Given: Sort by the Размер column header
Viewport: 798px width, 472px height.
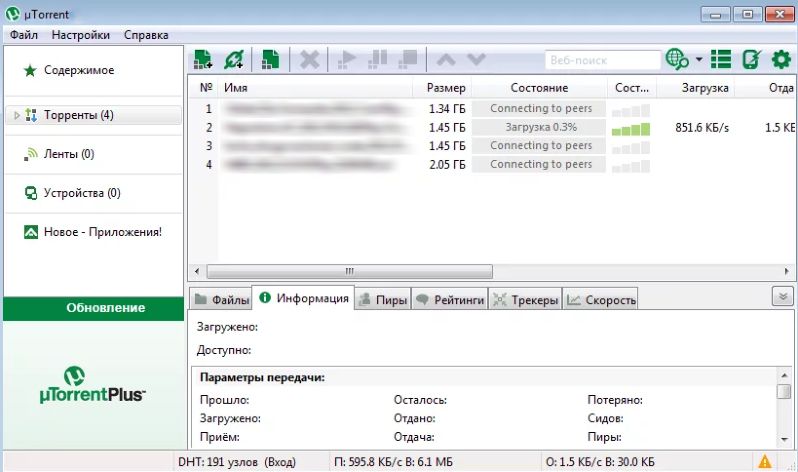Looking at the screenshot, I should pos(443,88).
